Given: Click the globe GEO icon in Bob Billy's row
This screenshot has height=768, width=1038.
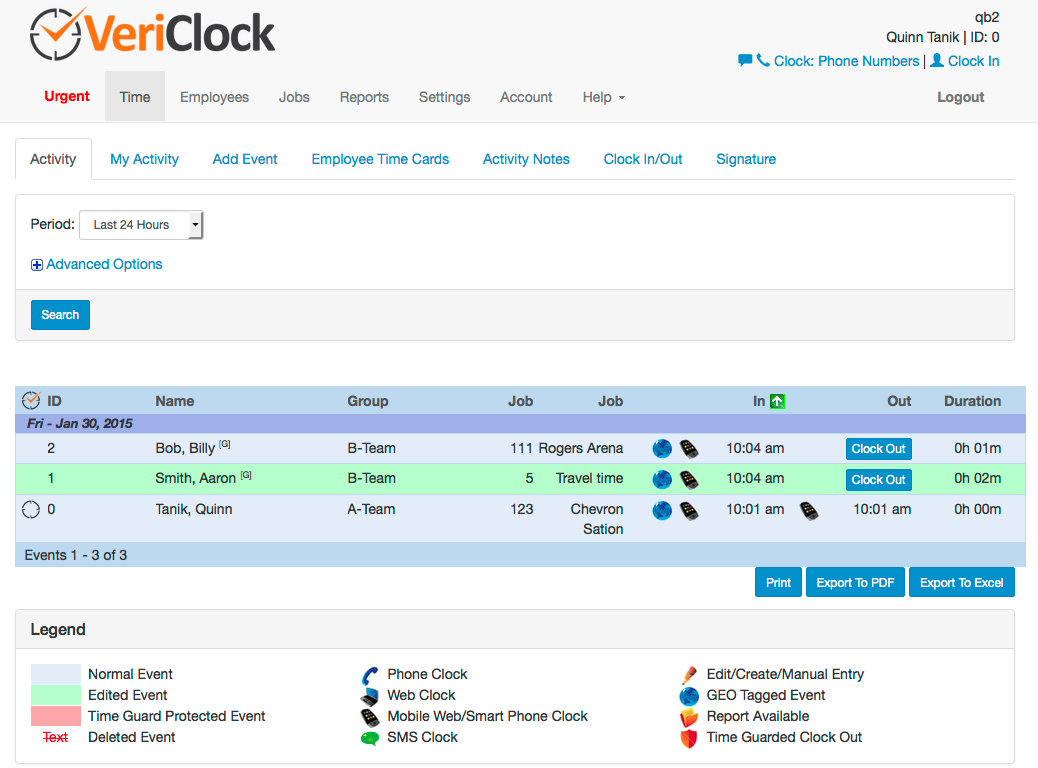Looking at the screenshot, I should tap(662, 448).
